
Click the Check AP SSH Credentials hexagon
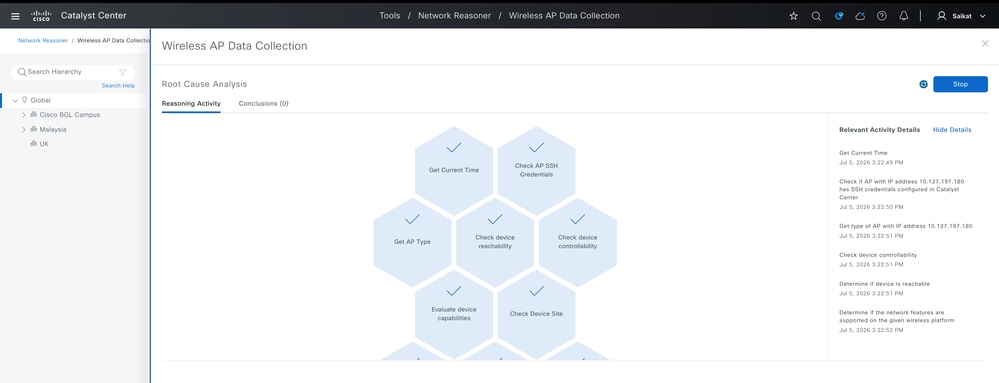pos(536,170)
